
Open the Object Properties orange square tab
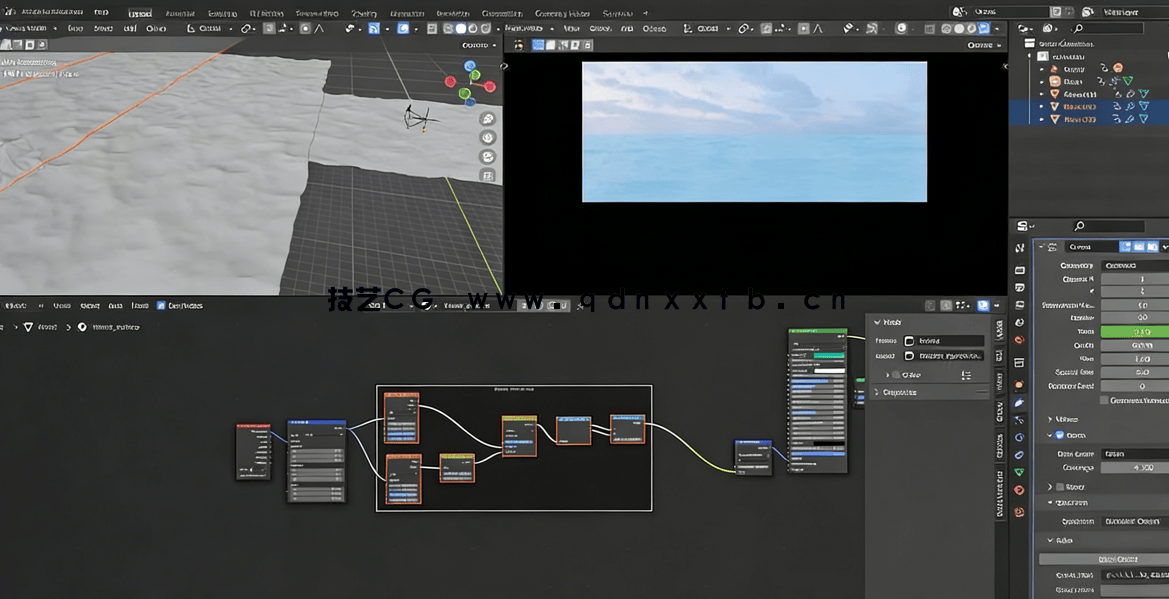coord(1018,383)
